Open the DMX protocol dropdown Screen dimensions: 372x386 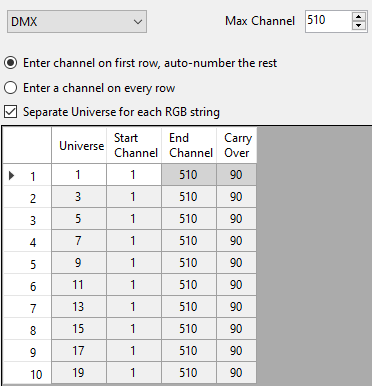pyautogui.click(x=77, y=22)
